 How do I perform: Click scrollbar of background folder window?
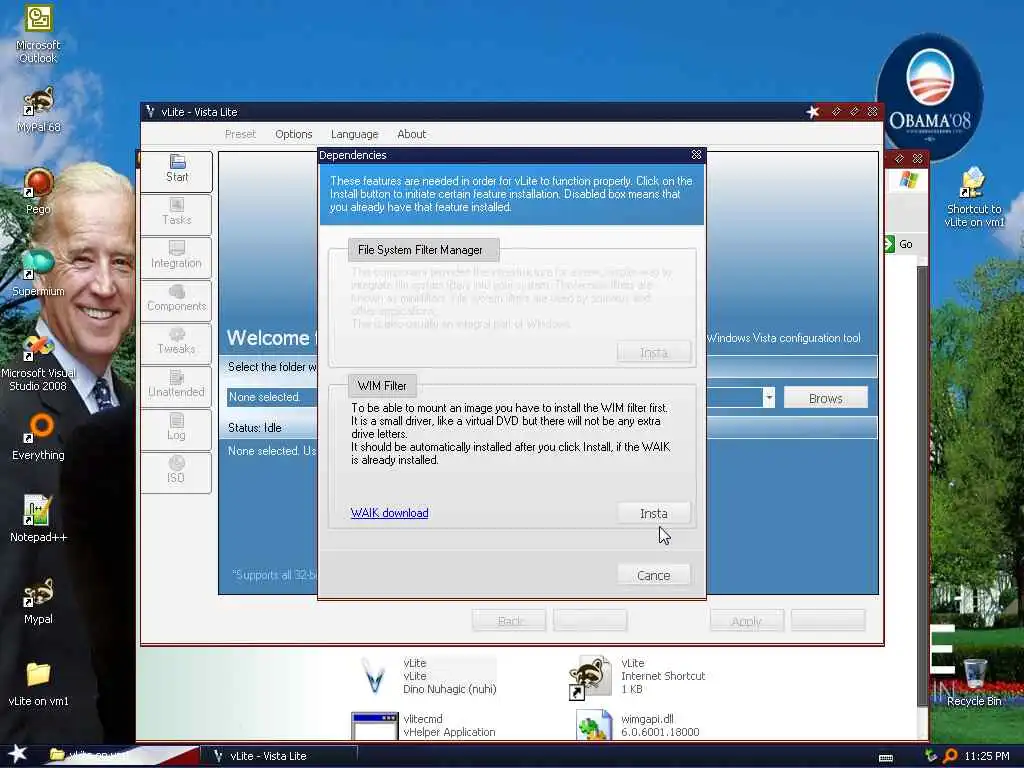click(x=922, y=485)
